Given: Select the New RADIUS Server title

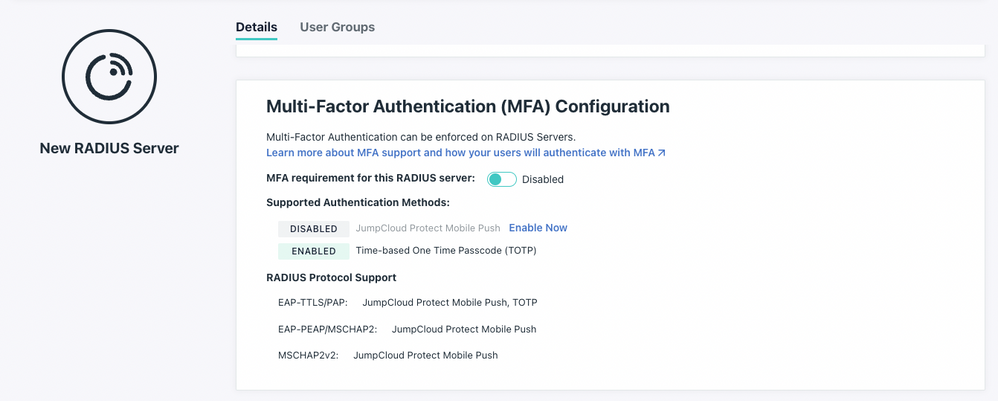Looking at the screenshot, I should 109,148.
